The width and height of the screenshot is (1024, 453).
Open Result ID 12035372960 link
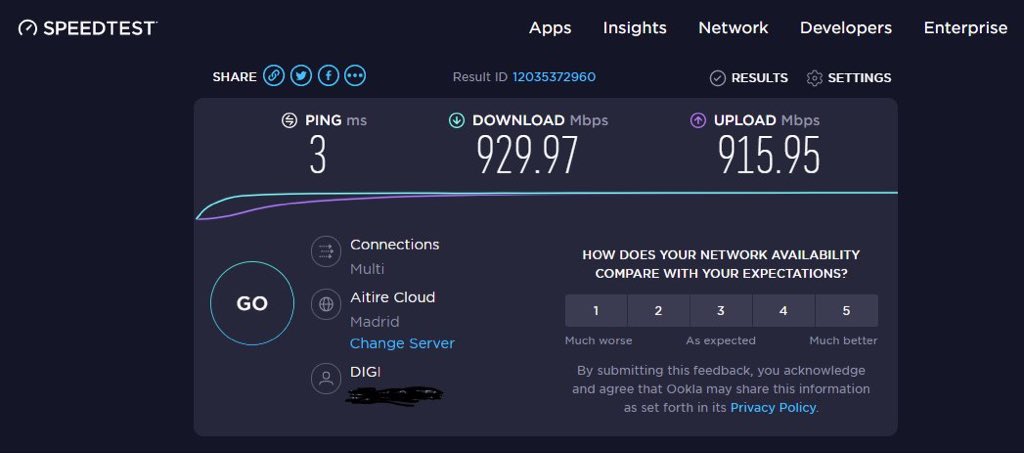coord(554,77)
